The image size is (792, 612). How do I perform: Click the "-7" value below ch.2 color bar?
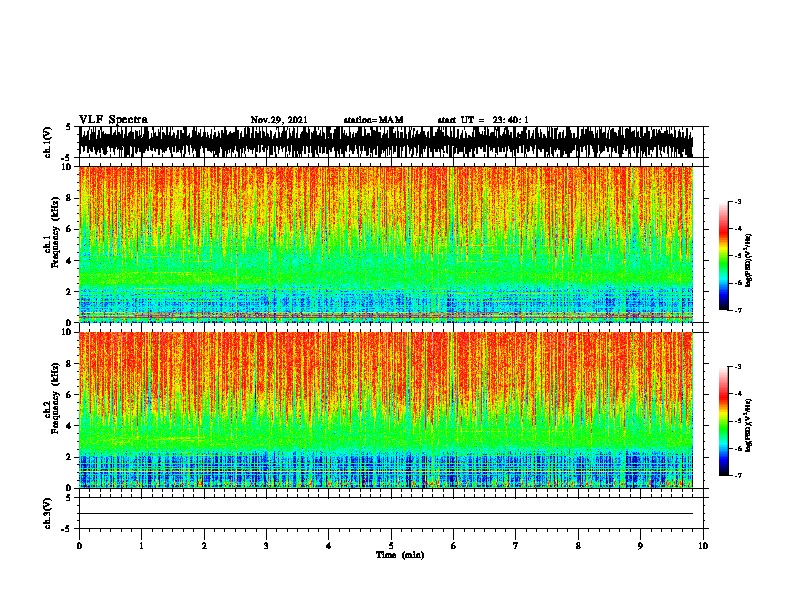click(x=738, y=476)
